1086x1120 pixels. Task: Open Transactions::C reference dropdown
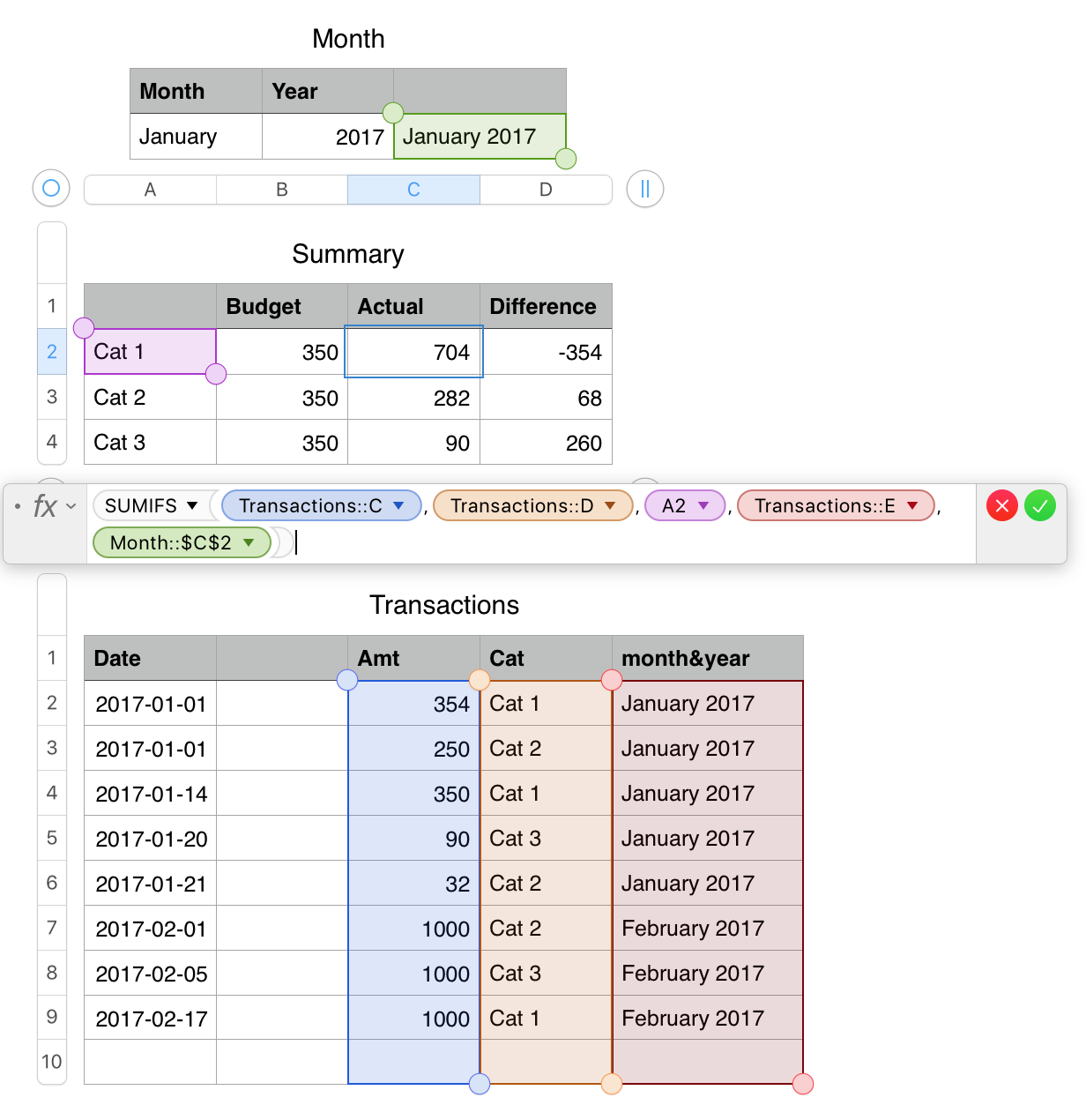[x=398, y=505]
